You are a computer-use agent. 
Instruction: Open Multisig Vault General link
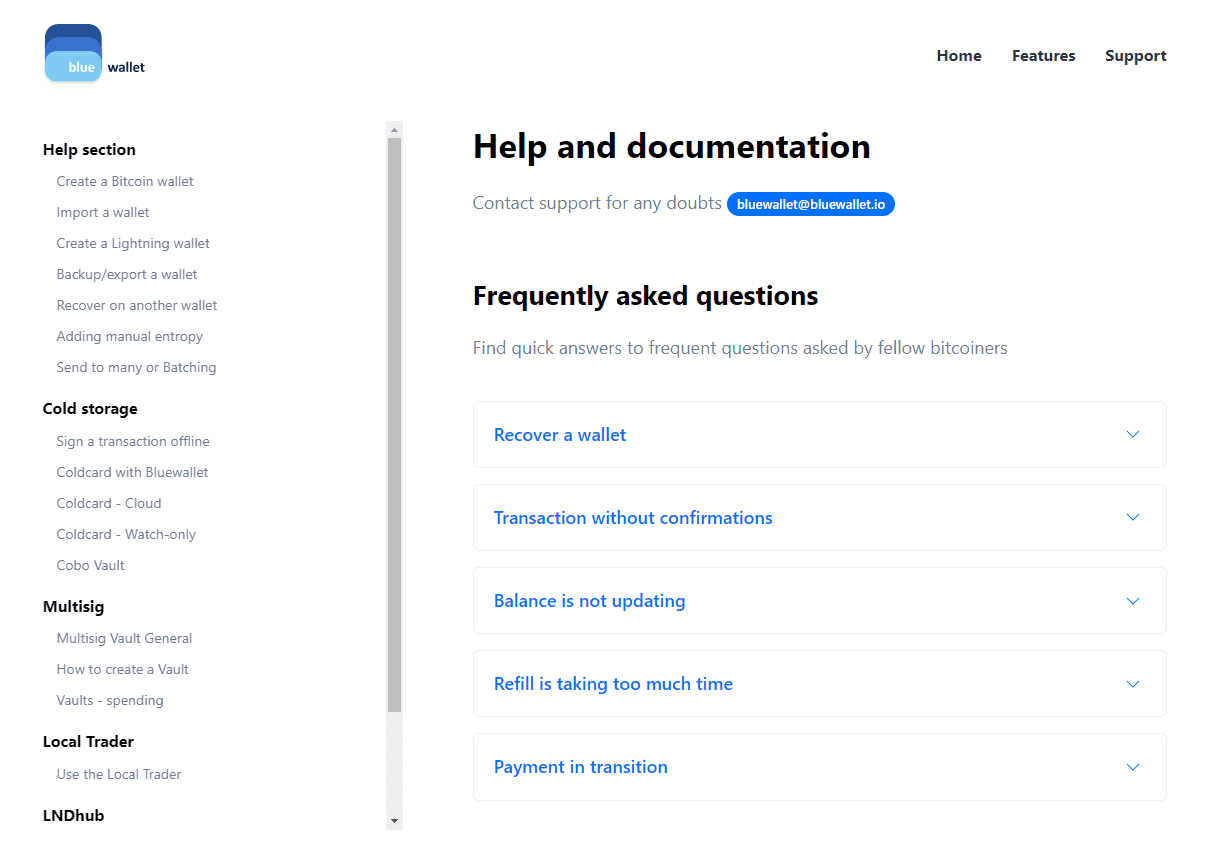pyautogui.click(x=124, y=638)
